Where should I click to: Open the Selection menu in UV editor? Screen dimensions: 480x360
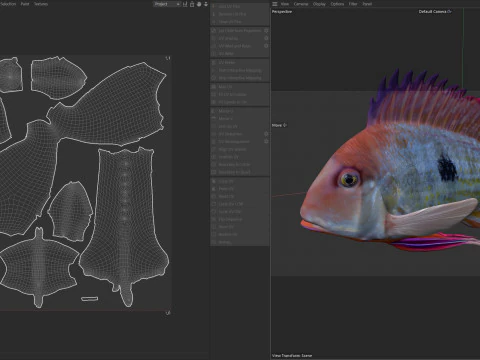tap(8, 4)
